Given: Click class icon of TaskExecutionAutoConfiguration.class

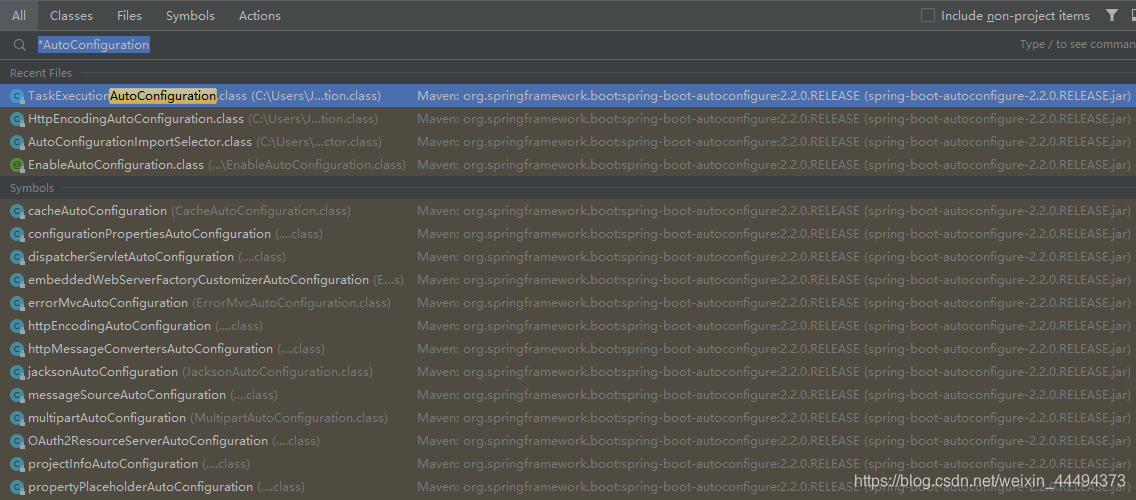Looking at the screenshot, I should click(x=17, y=96).
